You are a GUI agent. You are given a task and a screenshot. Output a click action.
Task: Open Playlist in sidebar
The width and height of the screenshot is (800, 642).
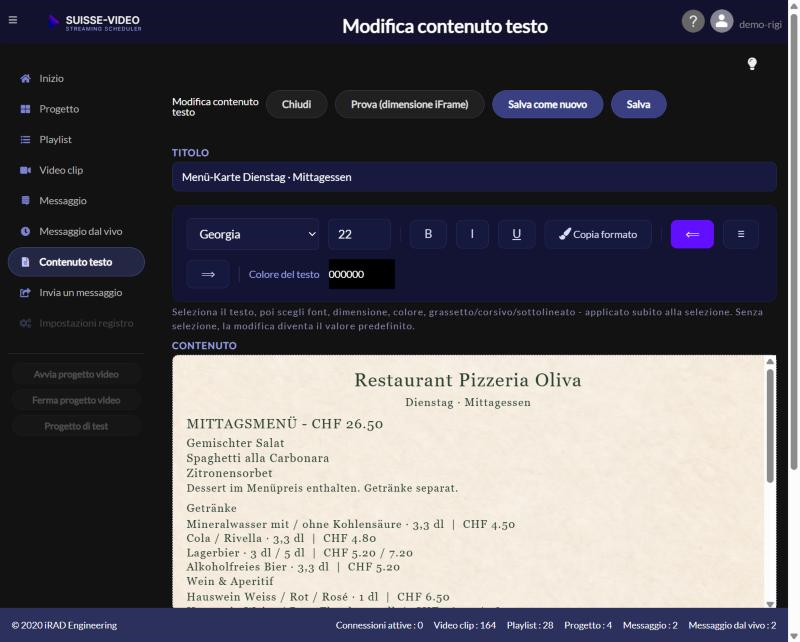[x=55, y=140]
